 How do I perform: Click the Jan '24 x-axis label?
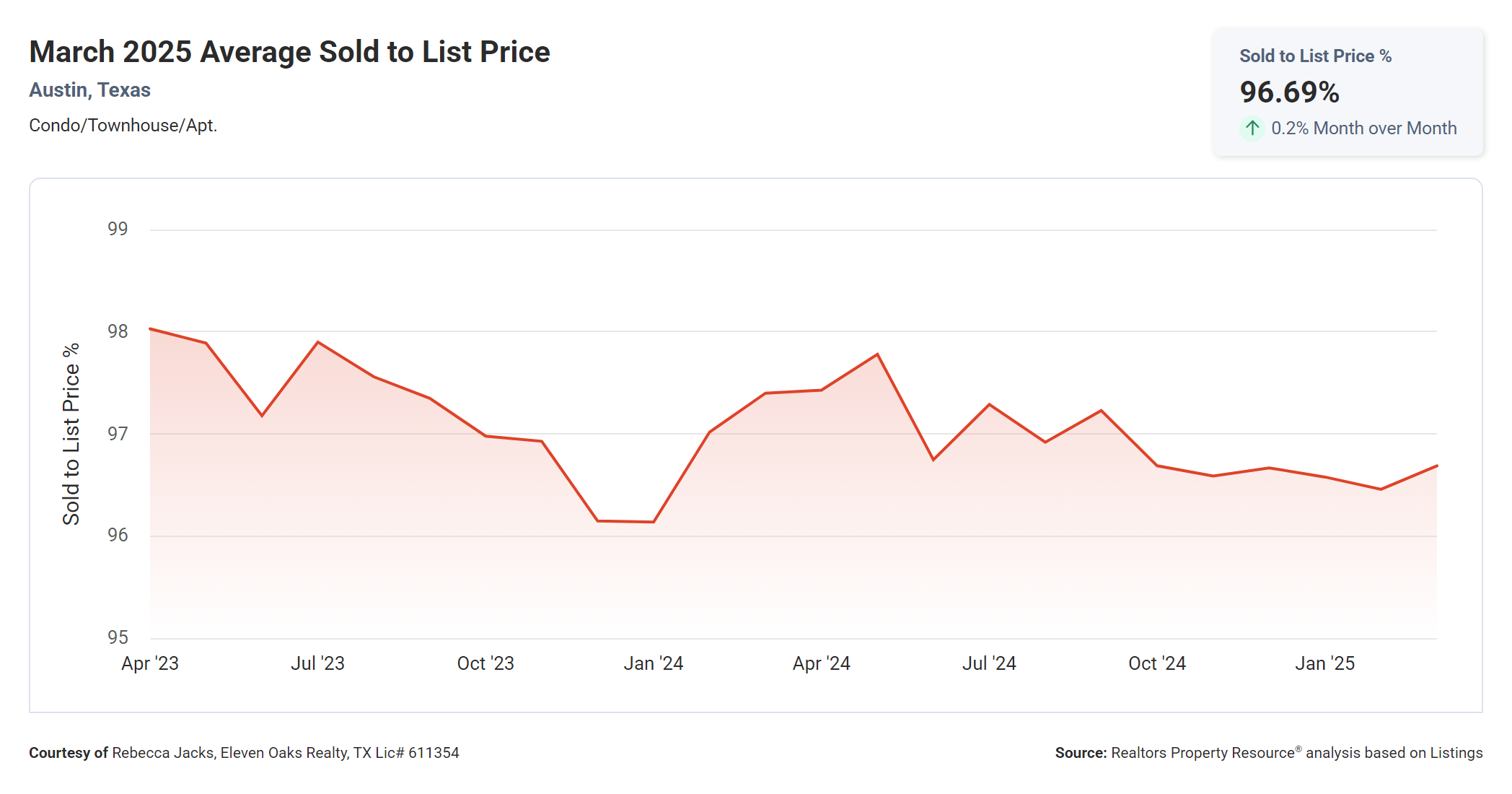click(x=654, y=663)
